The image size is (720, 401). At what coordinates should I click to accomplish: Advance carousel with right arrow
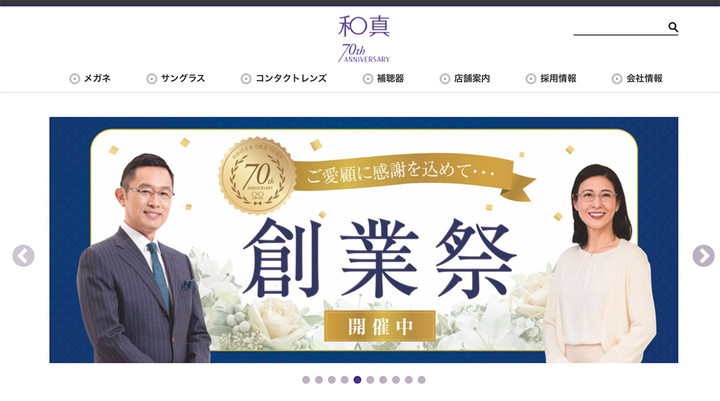coord(703,256)
